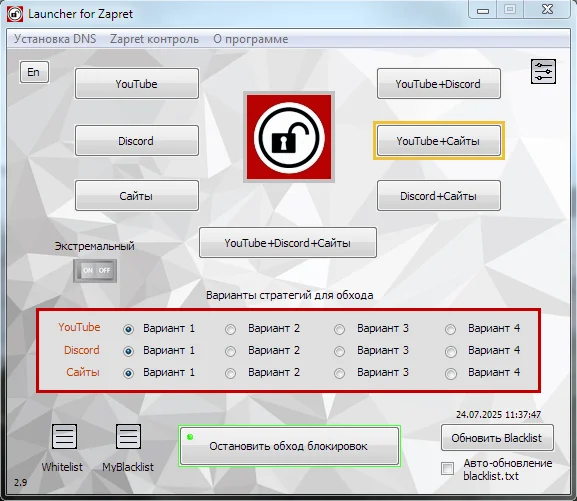Select Discord Вариант 4 radio
577x501 pixels.
pyautogui.click(x=450, y=352)
